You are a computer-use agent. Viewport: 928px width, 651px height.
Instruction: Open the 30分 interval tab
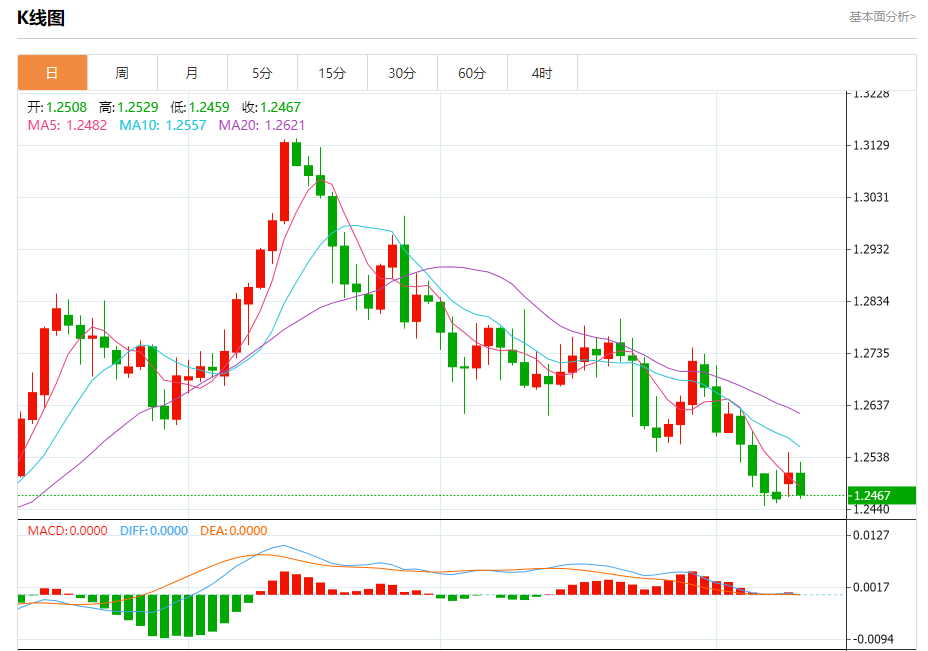tap(402, 73)
